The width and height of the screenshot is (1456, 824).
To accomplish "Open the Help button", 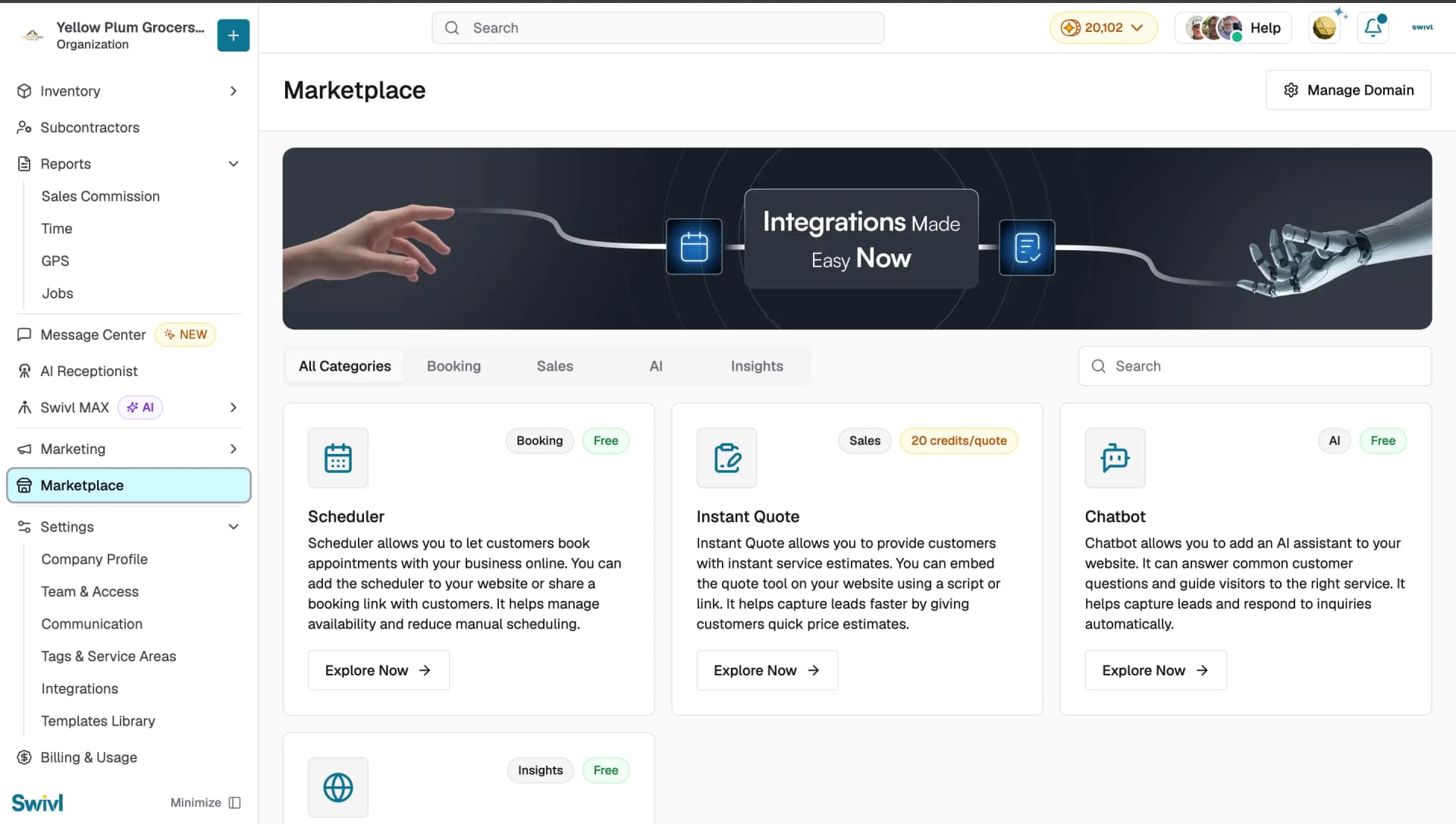I will (x=1233, y=28).
